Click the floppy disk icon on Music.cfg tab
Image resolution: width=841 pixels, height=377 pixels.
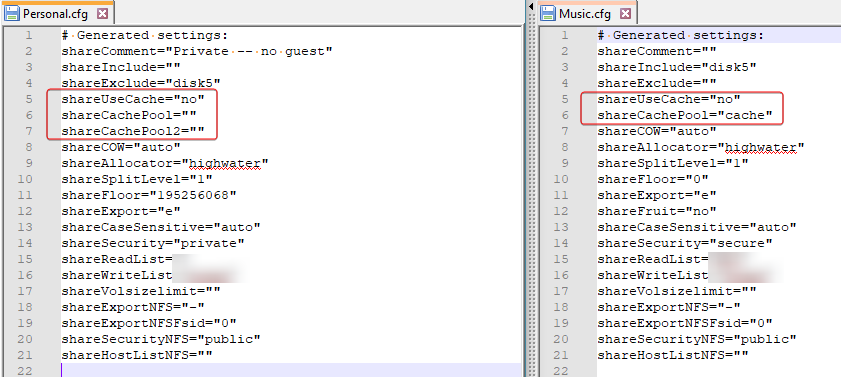coord(548,14)
